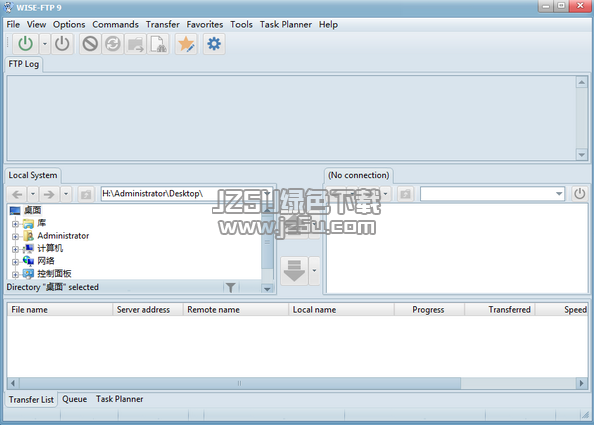
Task: Expand the 计算机 tree node
Action: (16, 249)
